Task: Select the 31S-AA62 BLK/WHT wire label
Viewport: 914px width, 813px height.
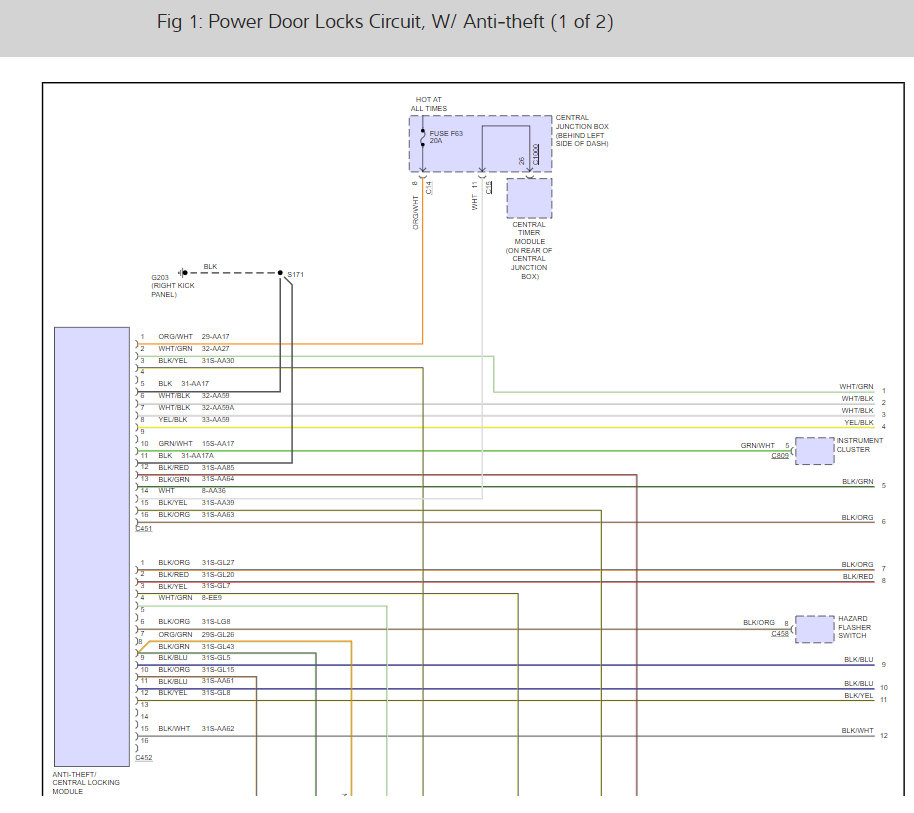Action: tap(217, 729)
